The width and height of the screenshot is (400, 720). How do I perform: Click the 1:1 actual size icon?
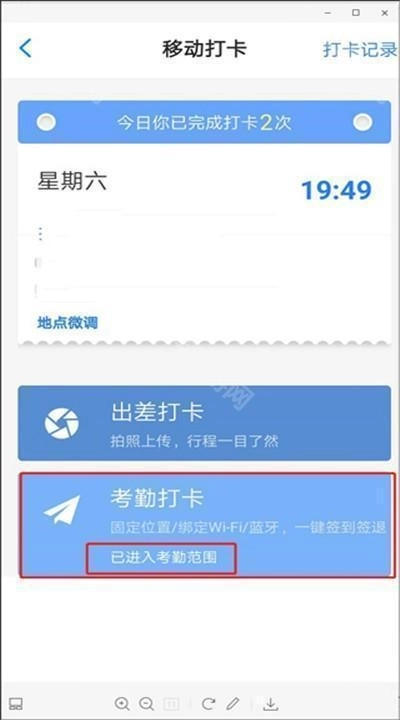[171, 703]
